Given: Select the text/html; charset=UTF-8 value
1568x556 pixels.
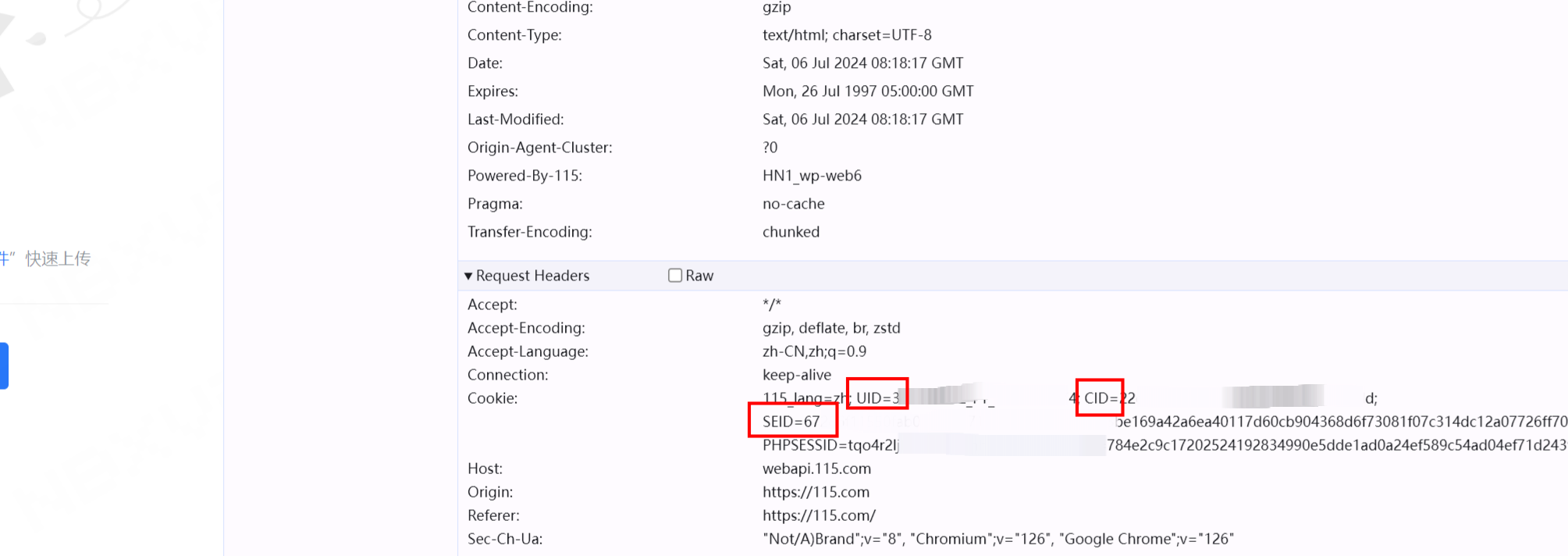Looking at the screenshot, I should [847, 35].
